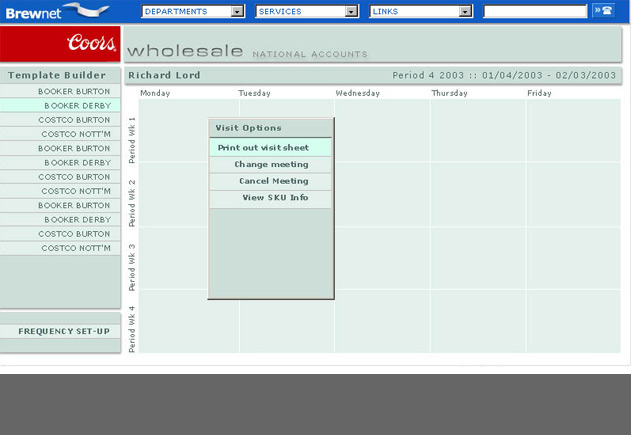Open the Departments dropdown
The image size is (631, 436).
(193, 12)
